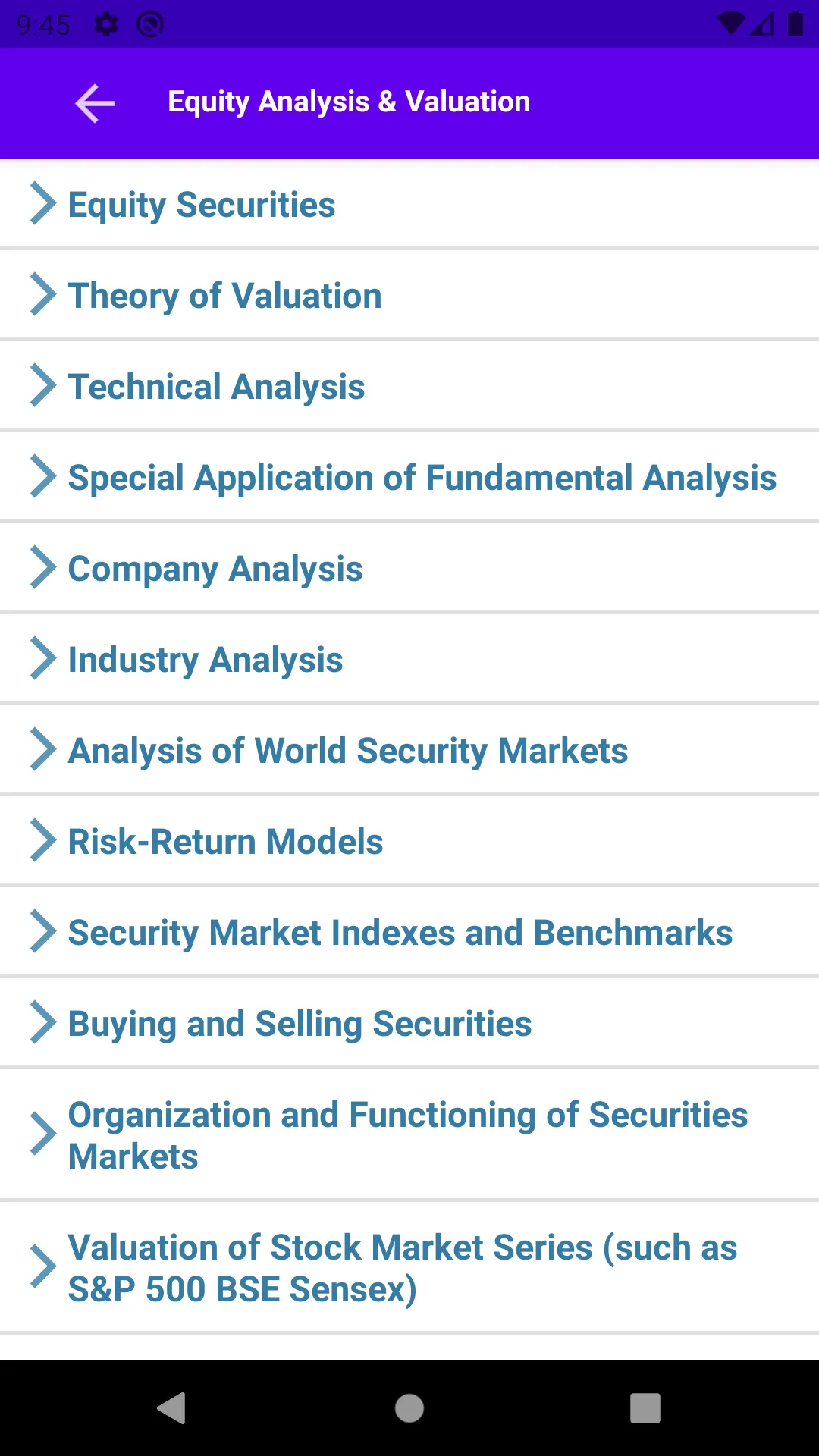Go to Buying and Selling Securities
Image resolution: width=819 pixels, height=1456 pixels.
[409, 1023]
